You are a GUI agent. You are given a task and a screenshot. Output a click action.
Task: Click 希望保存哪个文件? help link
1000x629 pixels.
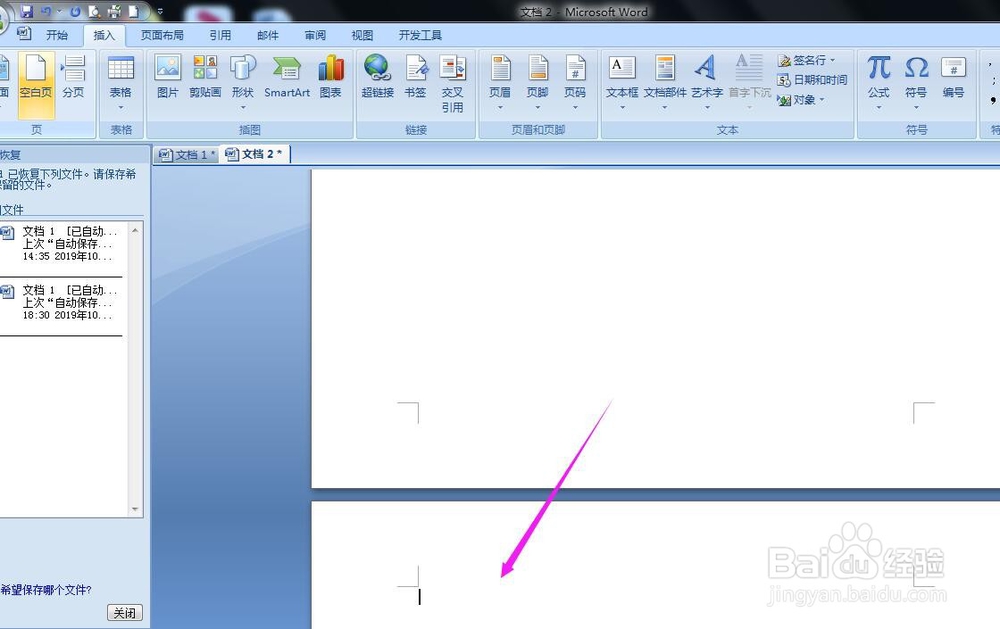click(46, 590)
